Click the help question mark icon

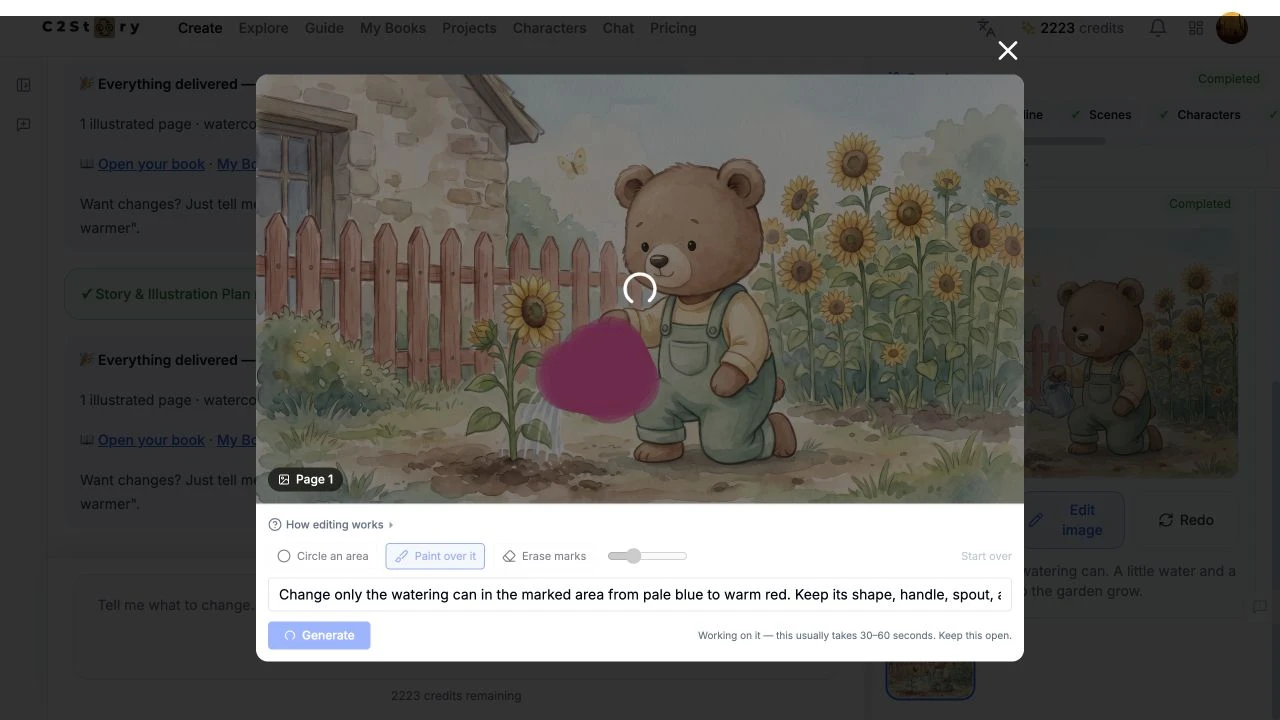pos(275,525)
